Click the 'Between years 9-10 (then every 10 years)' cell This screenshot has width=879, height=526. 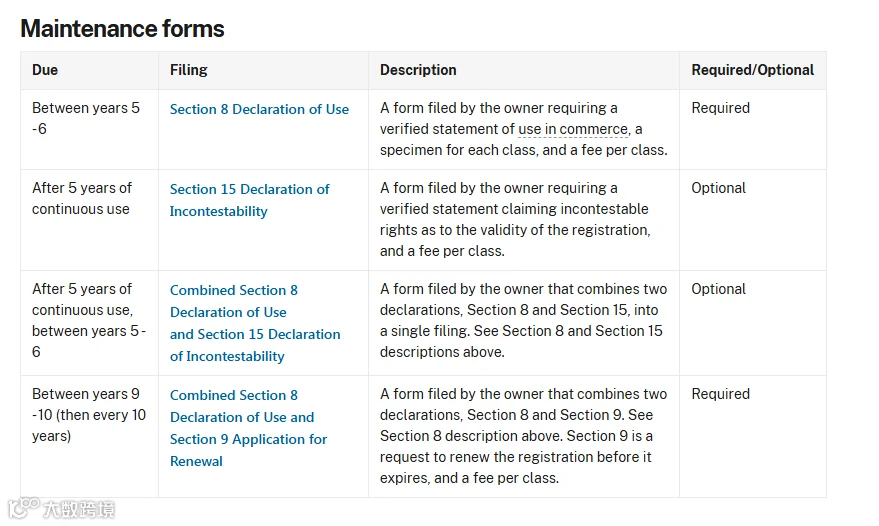[x=89, y=415]
